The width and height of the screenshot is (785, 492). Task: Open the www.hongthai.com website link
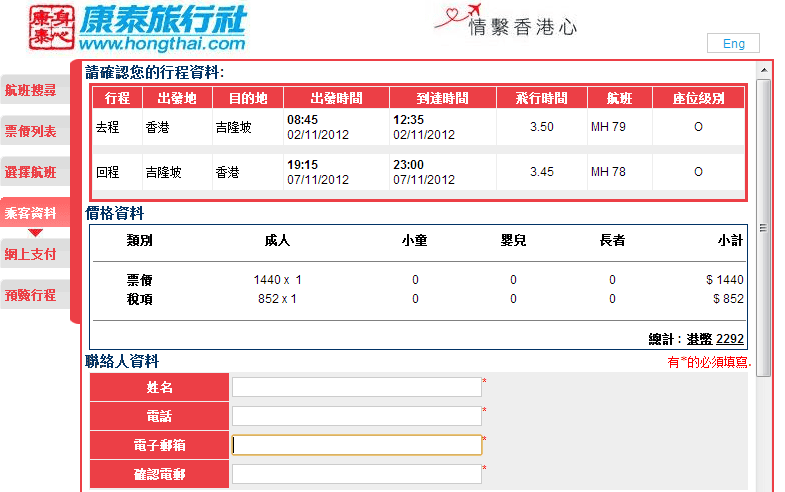162,44
